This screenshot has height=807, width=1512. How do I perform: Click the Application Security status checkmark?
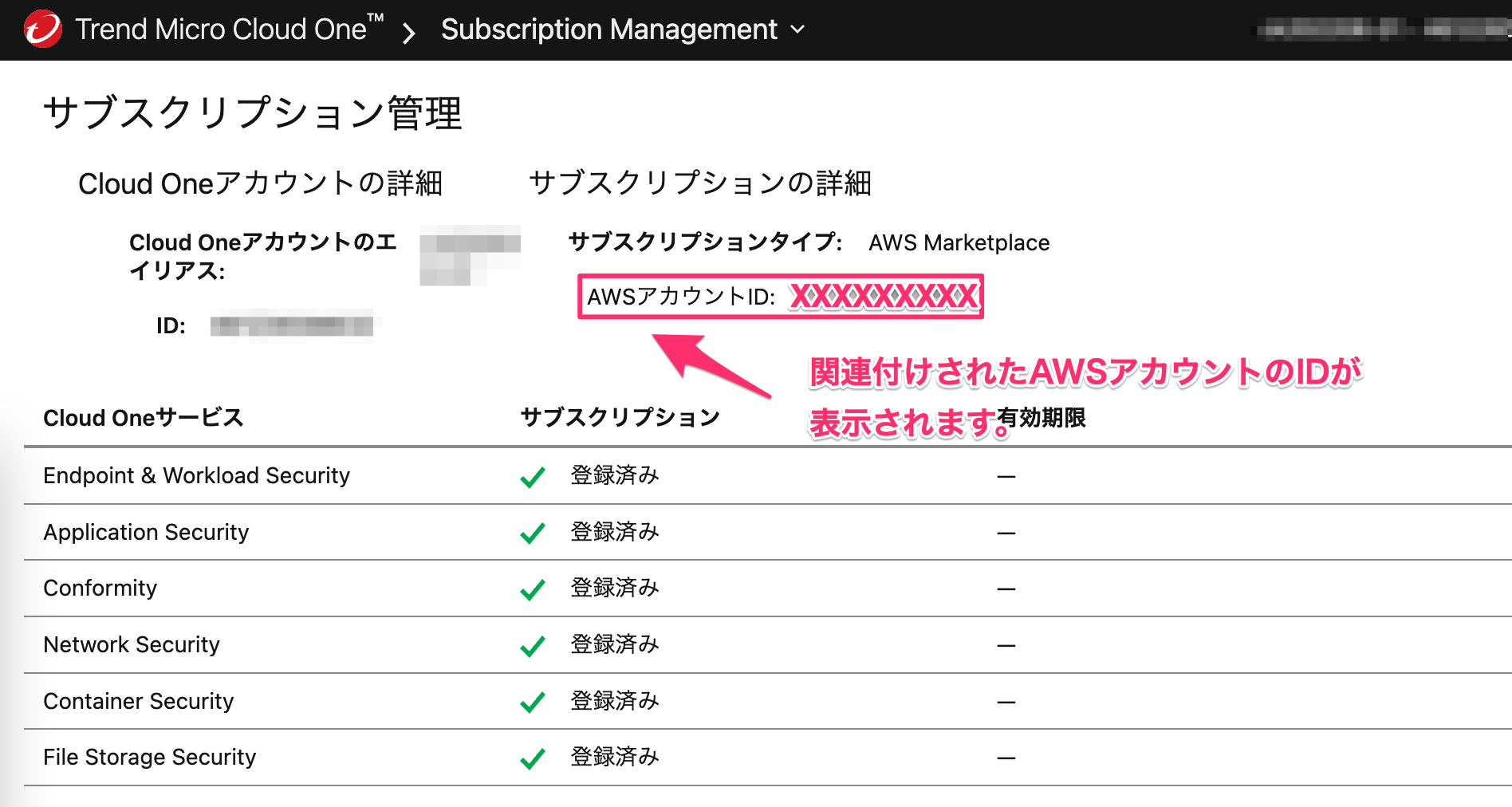[x=532, y=532]
